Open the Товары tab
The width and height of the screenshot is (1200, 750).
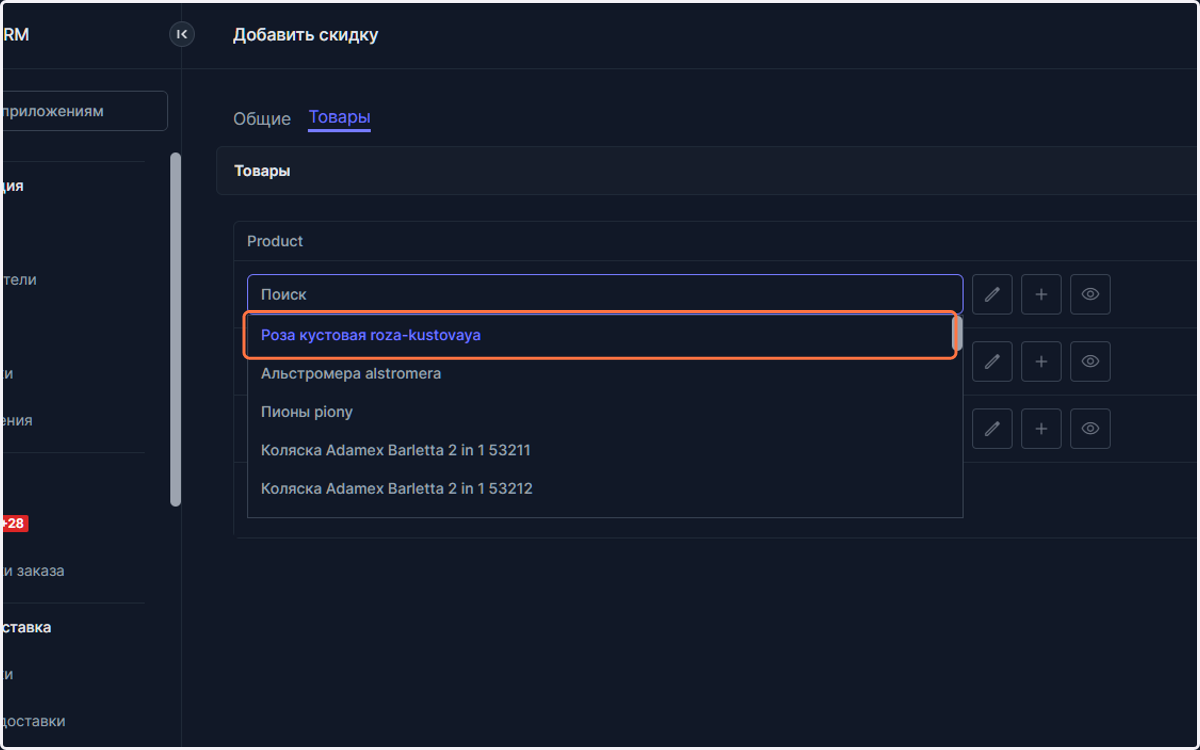(x=339, y=117)
